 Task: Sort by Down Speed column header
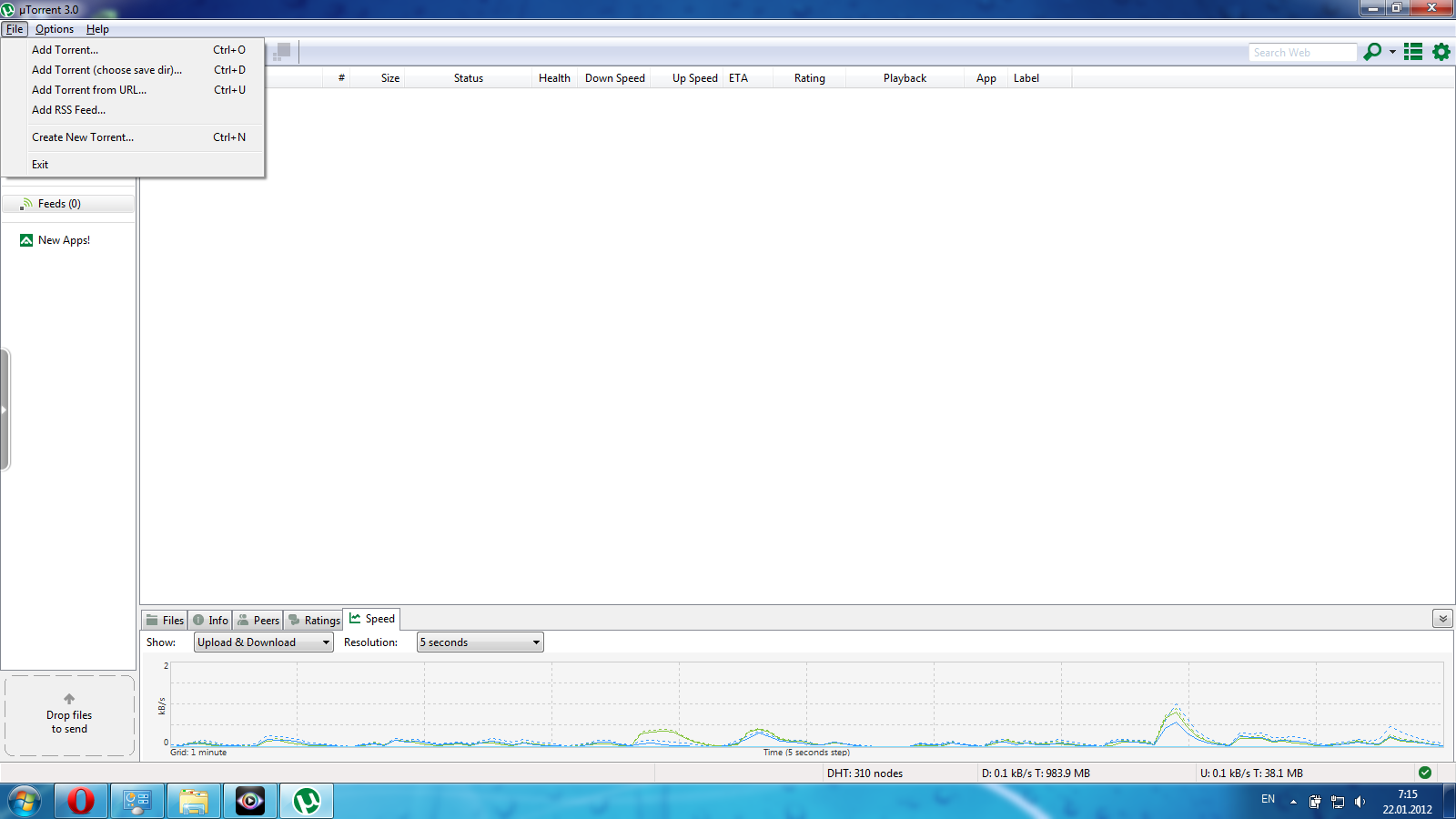(x=615, y=78)
